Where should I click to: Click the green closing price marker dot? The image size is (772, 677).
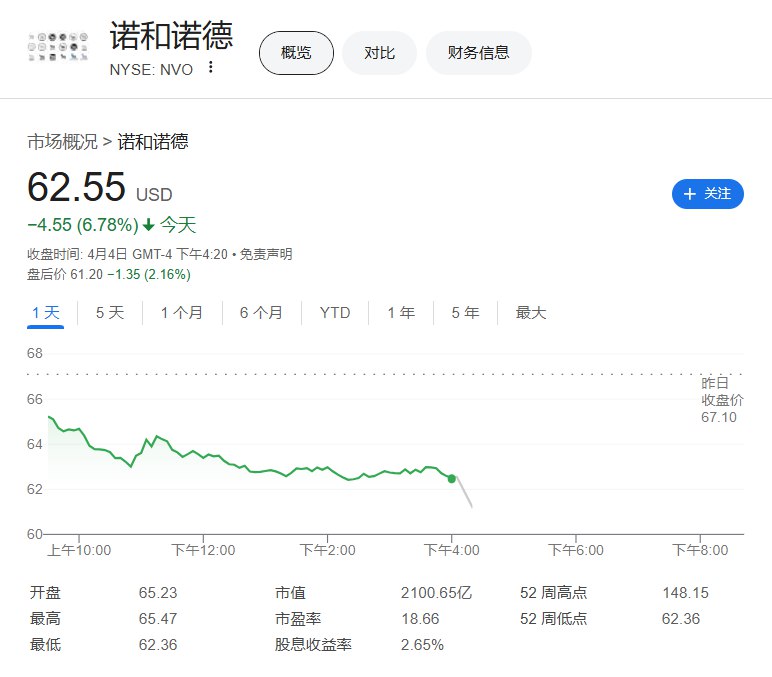click(452, 479)
